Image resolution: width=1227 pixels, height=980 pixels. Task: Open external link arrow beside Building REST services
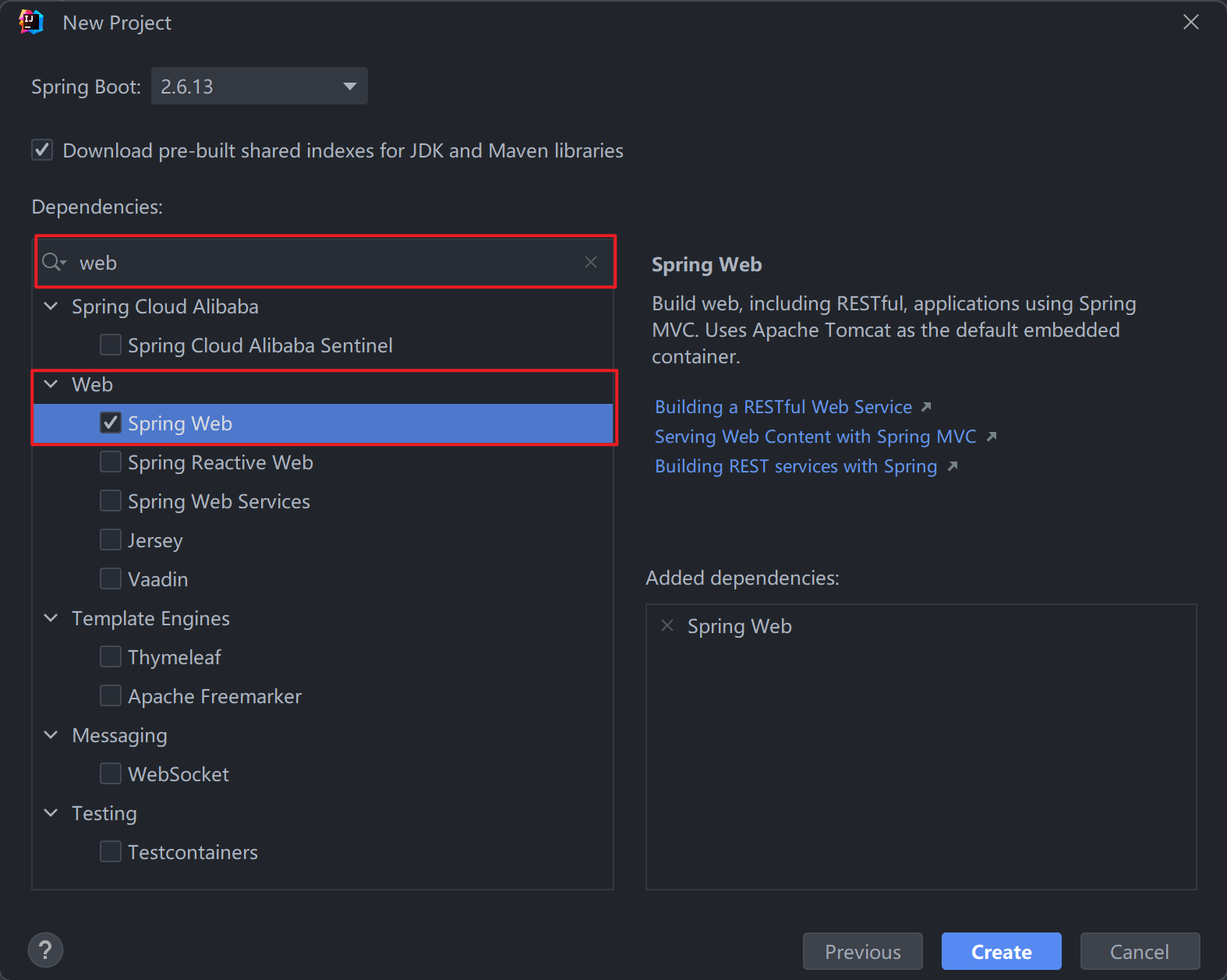coord(953,466)
